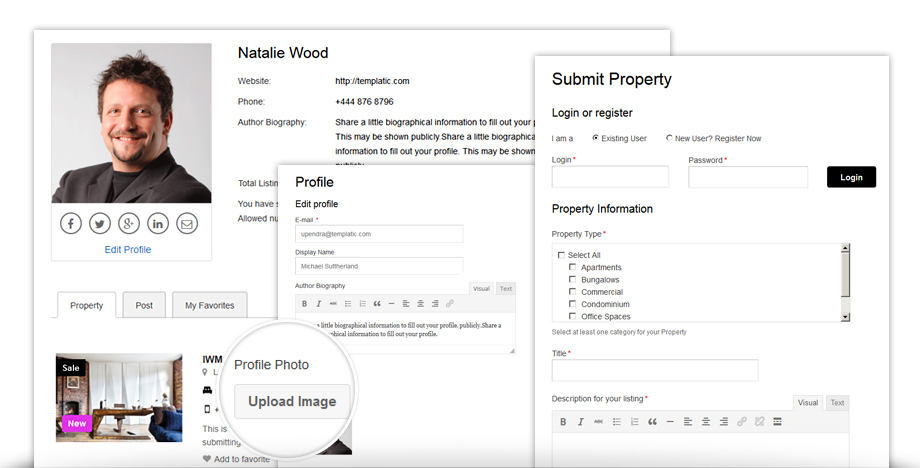
Task: Click Property Type list scroll up arrow
Action: tap(845, 248)
